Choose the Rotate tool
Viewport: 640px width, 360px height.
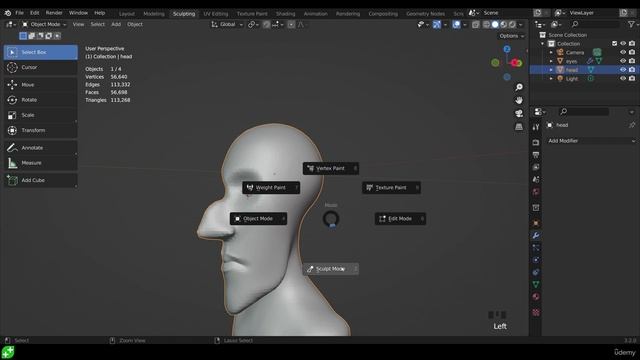pos(40,100)
